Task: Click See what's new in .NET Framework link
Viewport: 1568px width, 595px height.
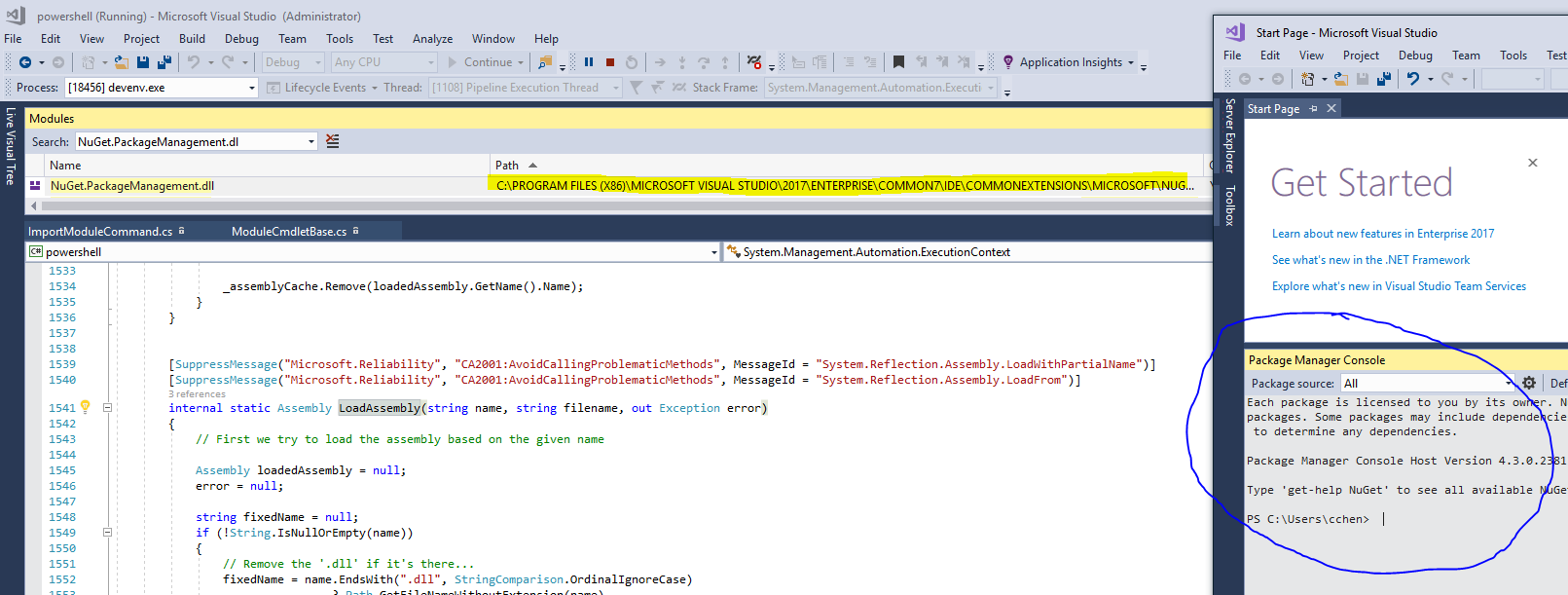Action: [1370, 260]
